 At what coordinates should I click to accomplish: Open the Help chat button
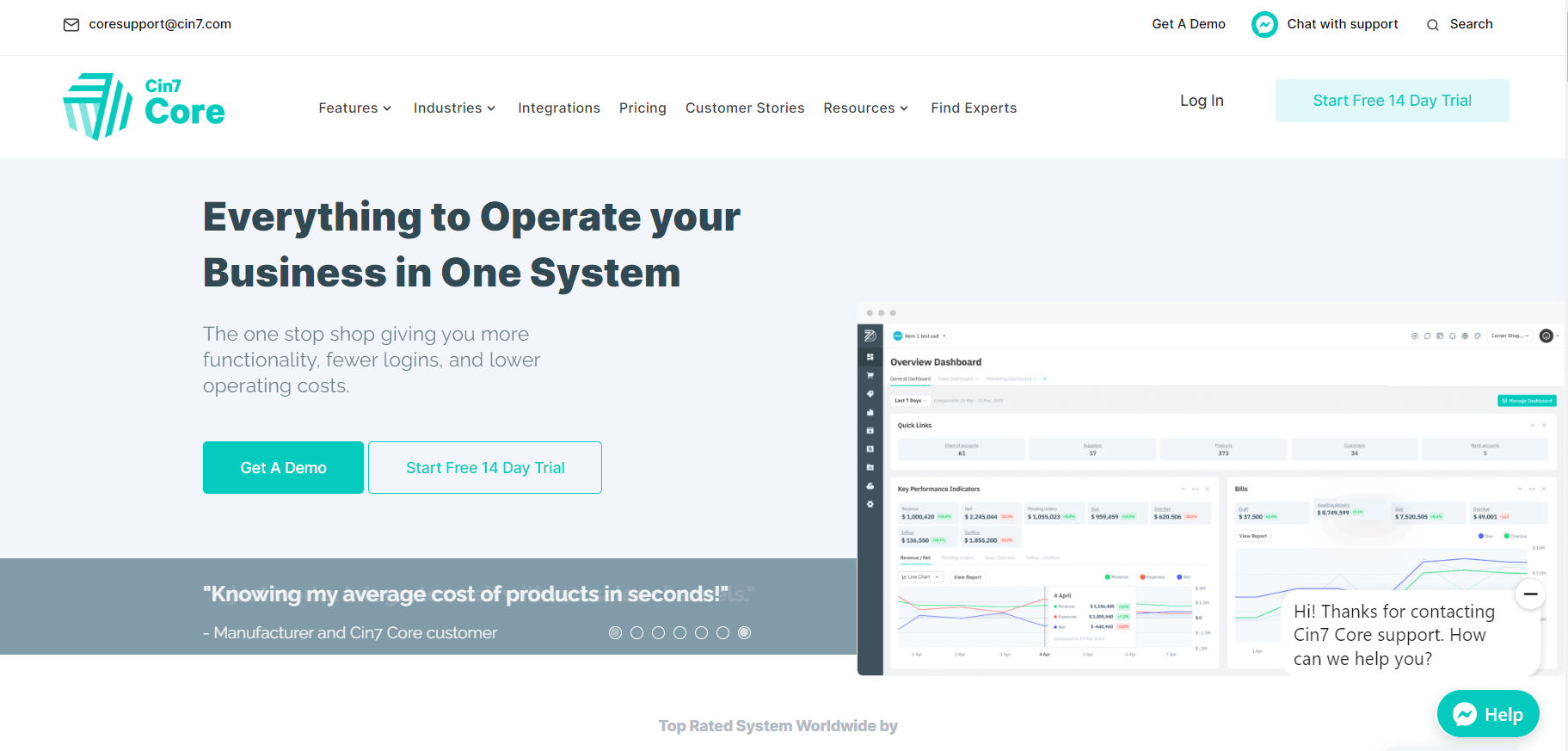click(1488, 714)
